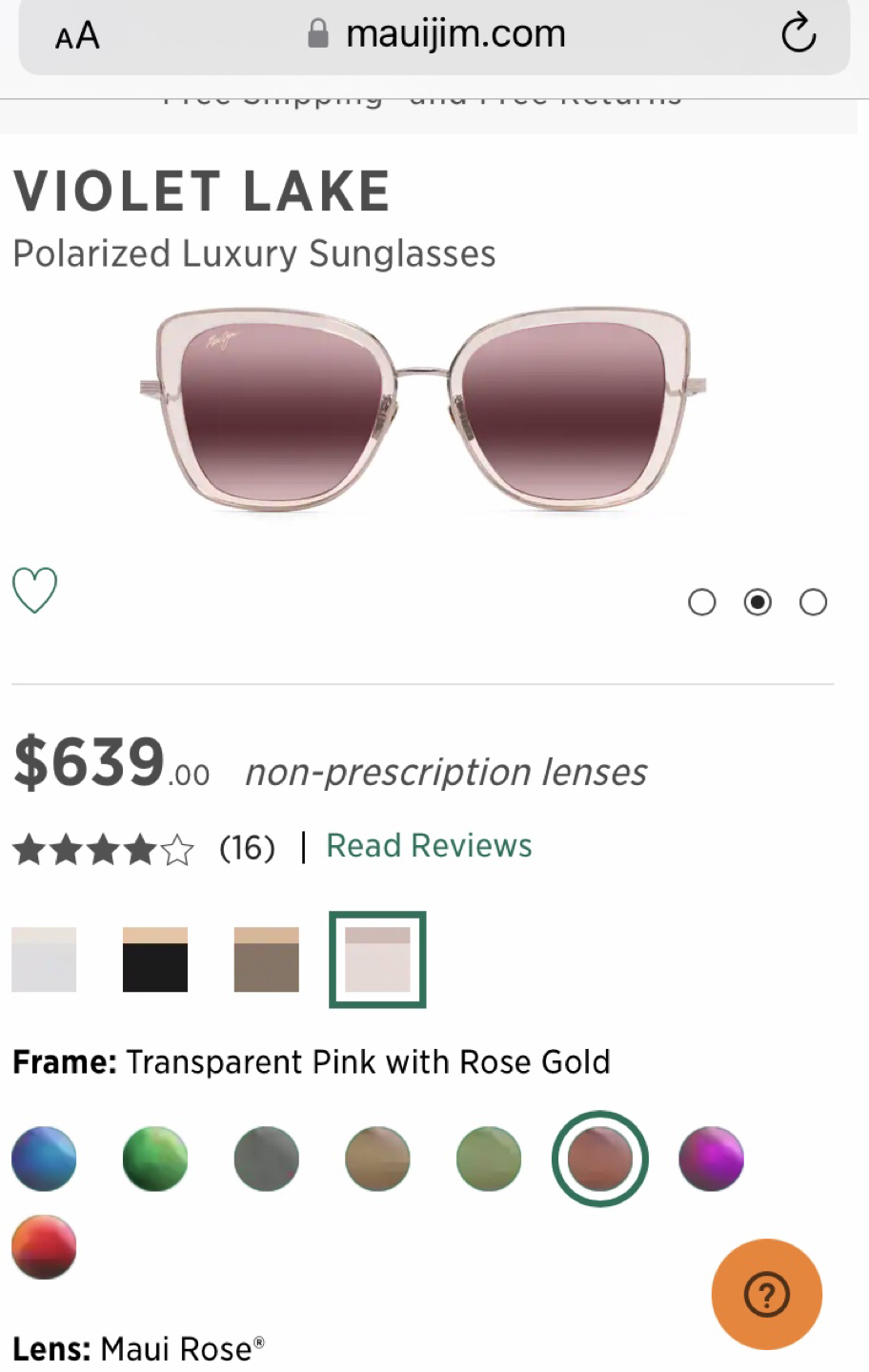Tap the mauijim.com address bar
The image size is (869, 1372).
pyautogui.click(x=434, y=35)
